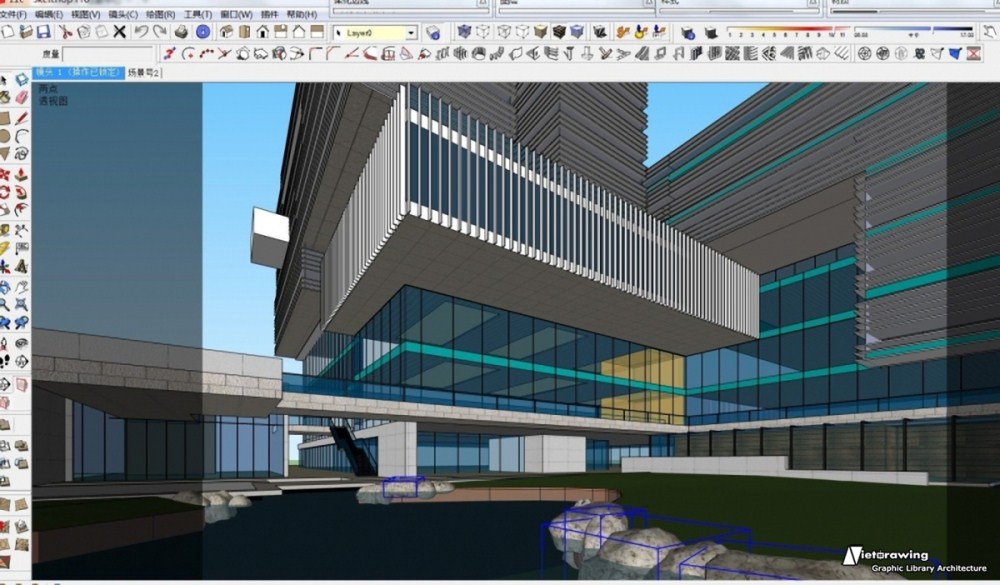Select the 镜头 1 scene tab
This screenshot has width=1000, height=585.
[78, 73]
